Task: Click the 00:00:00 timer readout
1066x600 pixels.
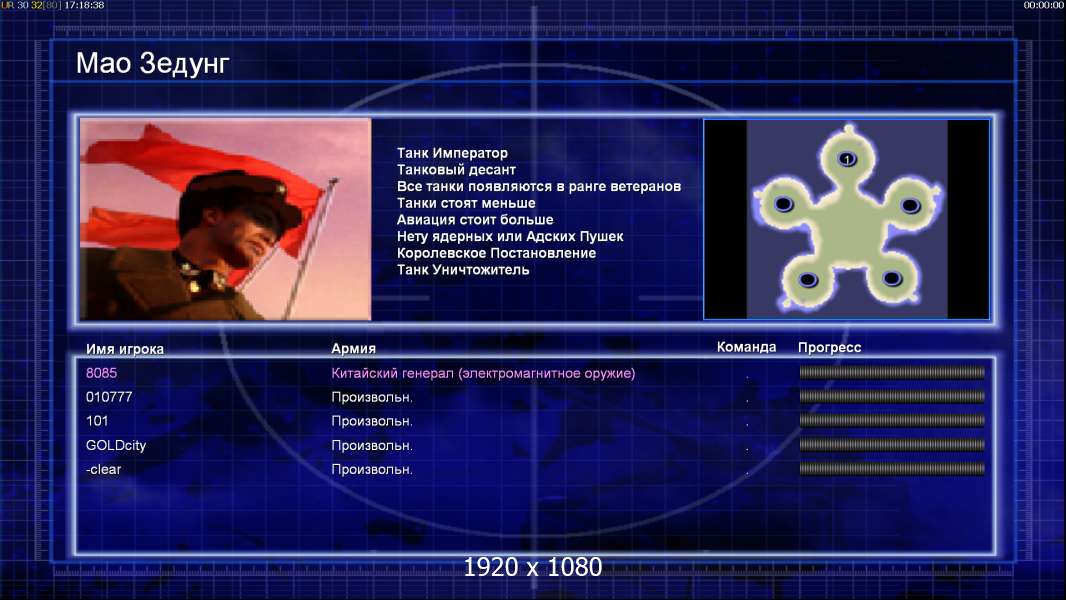Action: [1044, 5]
